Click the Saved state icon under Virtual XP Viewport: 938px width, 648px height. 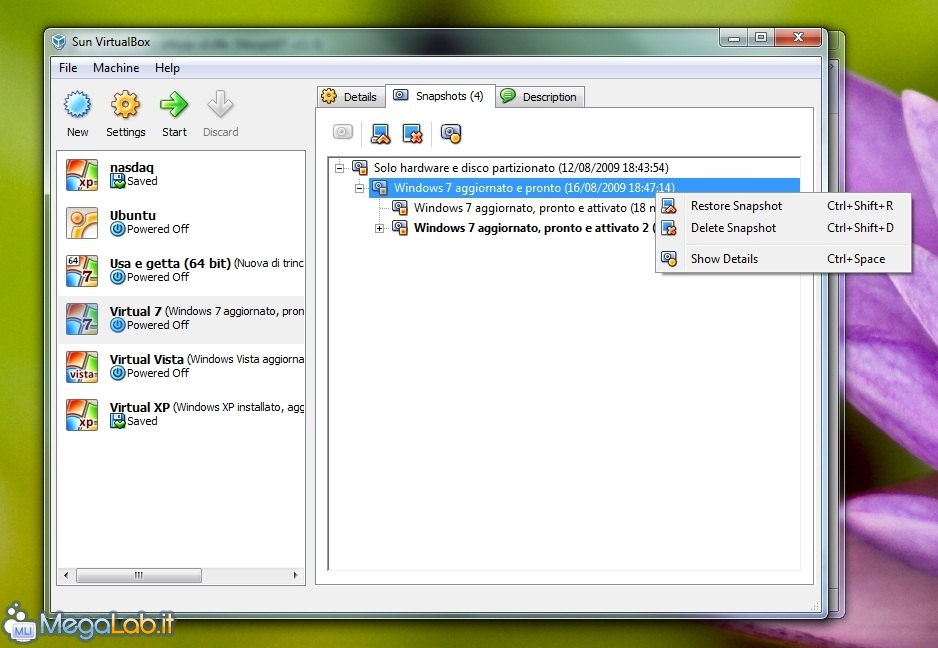coord(118,421)
